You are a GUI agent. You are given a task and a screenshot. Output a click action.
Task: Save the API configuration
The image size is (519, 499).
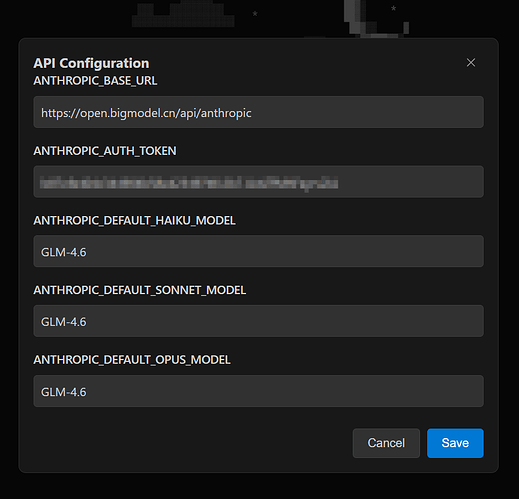(x=455, y=443)
